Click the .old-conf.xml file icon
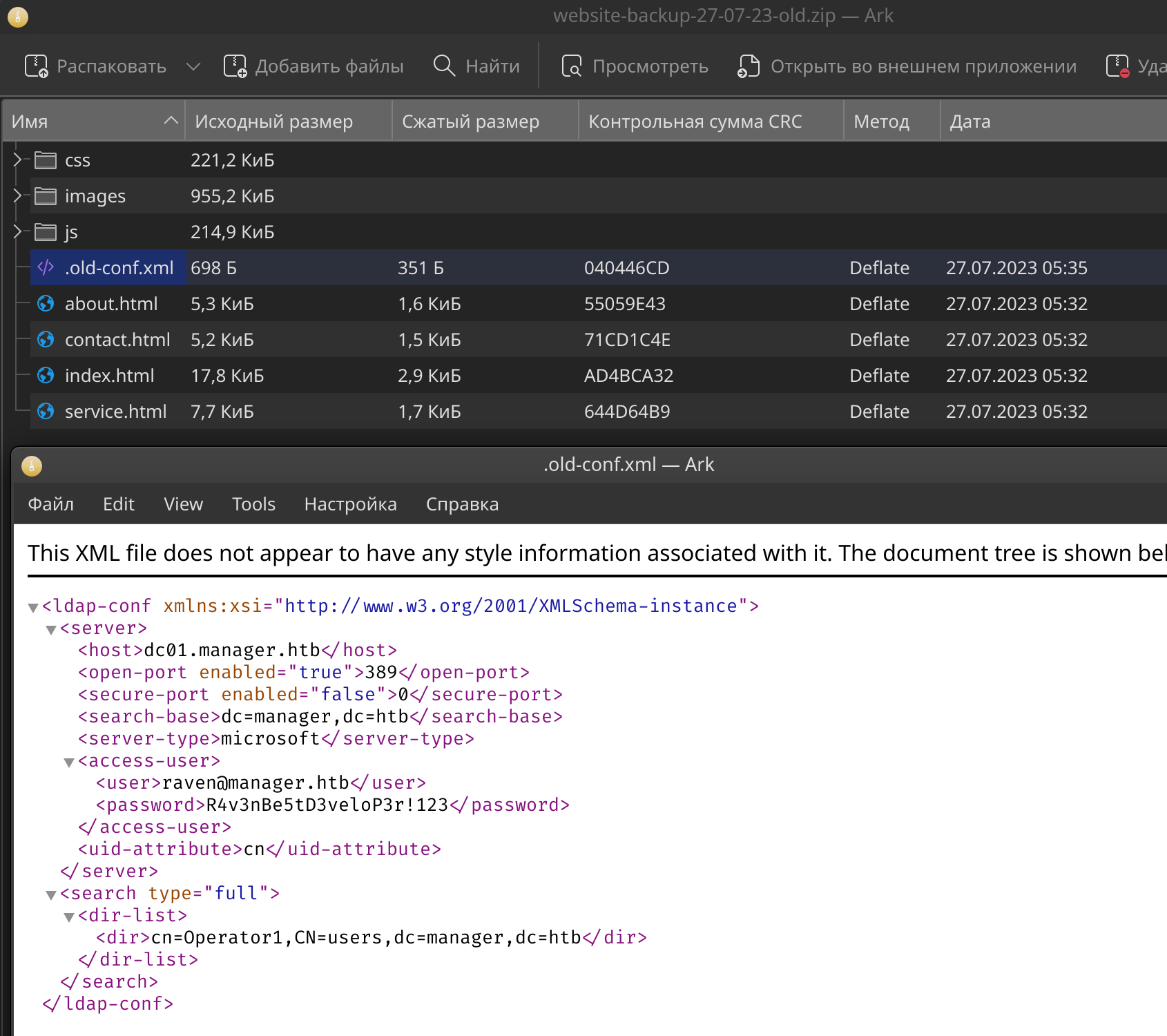 pyautogui.click(x=46, y=267)
